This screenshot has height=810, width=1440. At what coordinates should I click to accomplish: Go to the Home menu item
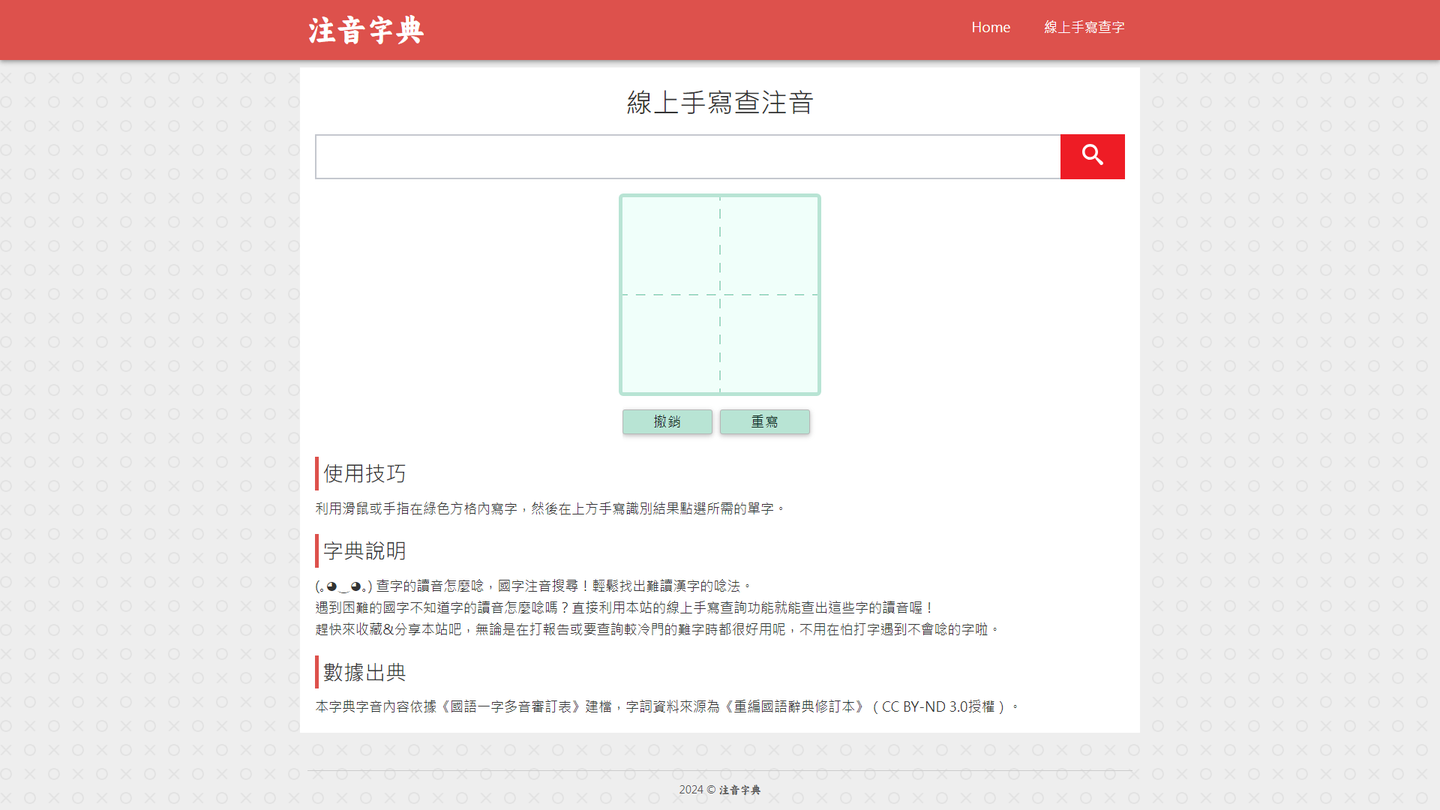click(990, 27)
